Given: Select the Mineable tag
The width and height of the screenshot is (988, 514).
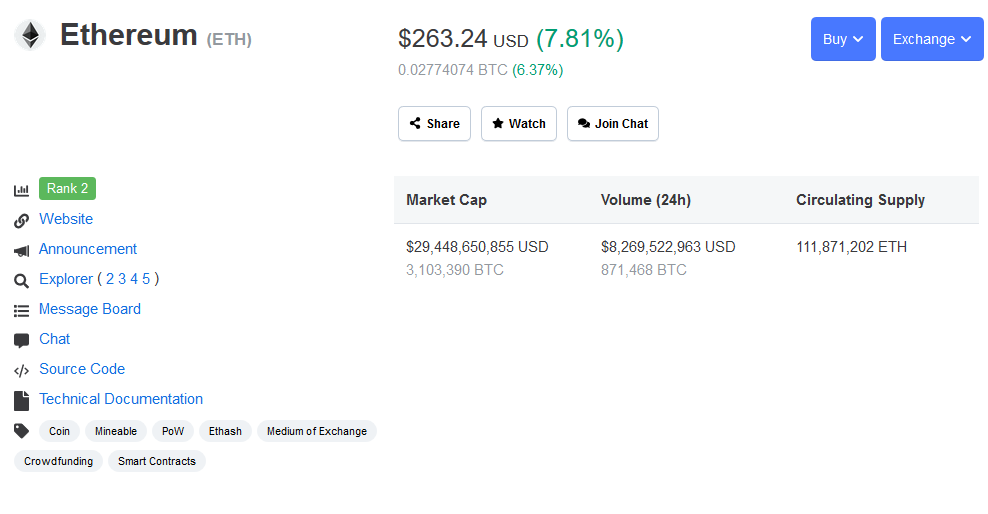Looking at the screenshot, I should tap(116, 431).
